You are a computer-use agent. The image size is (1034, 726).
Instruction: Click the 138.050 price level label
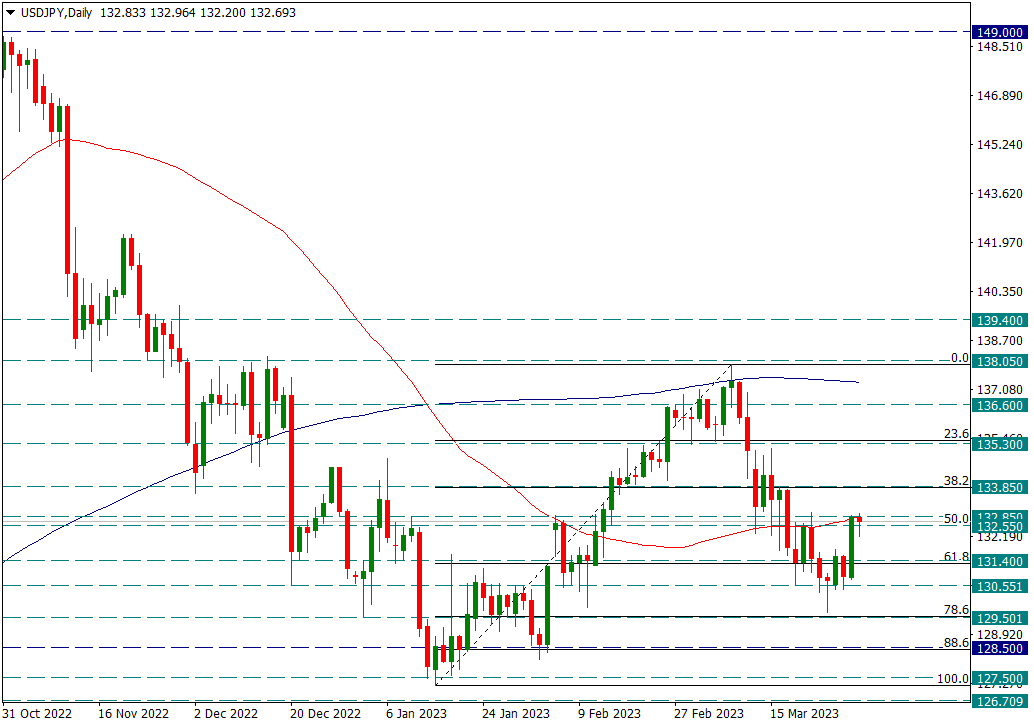(1000, 362)
